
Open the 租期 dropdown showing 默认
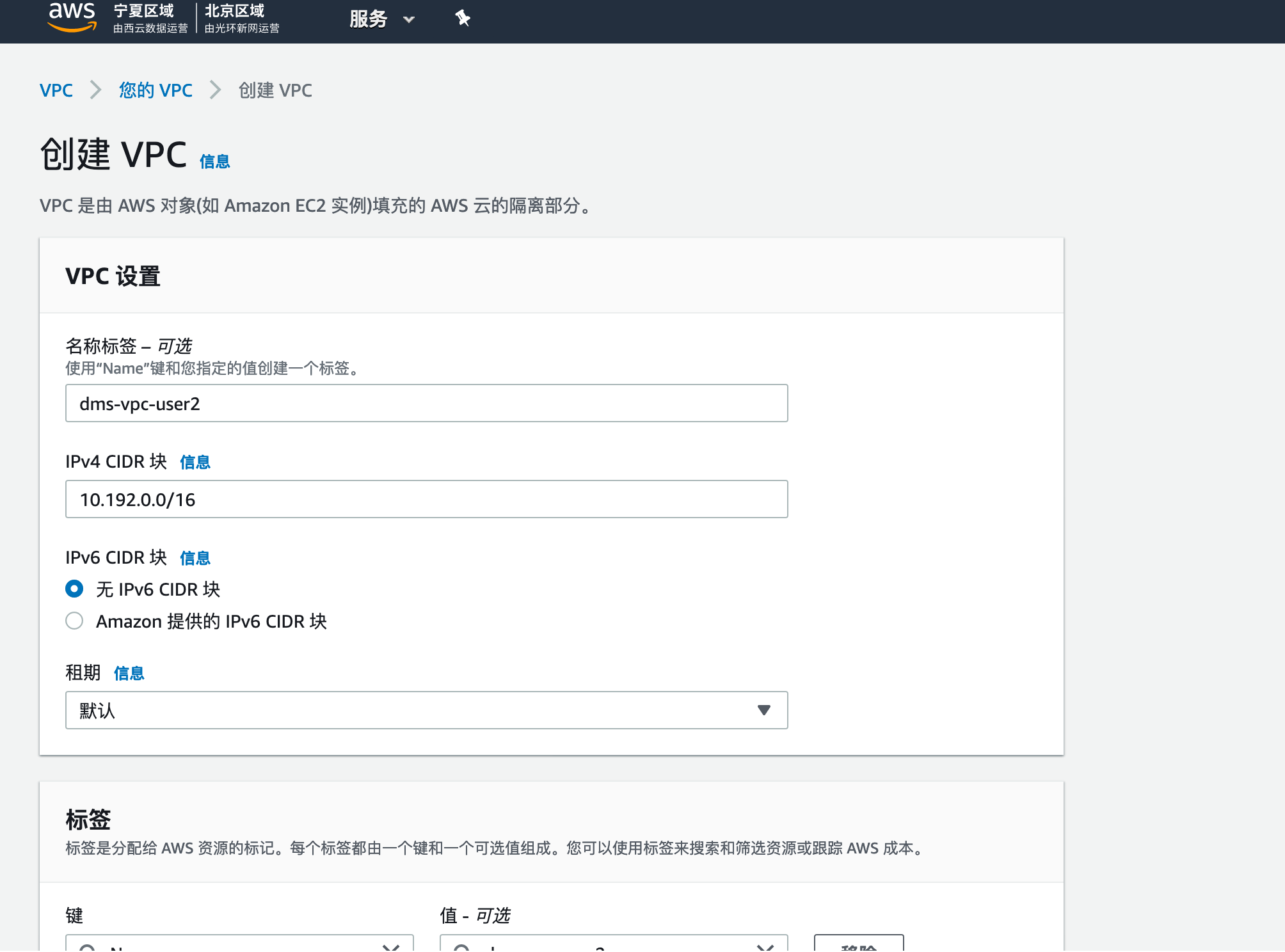click(426, 710)
